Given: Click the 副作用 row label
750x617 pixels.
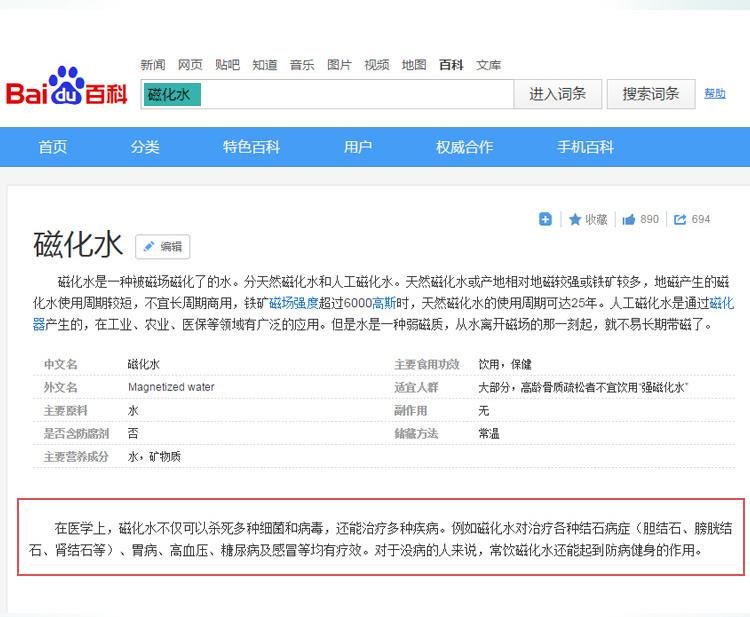Looking at the screenshot, I should tap(411, 411).
